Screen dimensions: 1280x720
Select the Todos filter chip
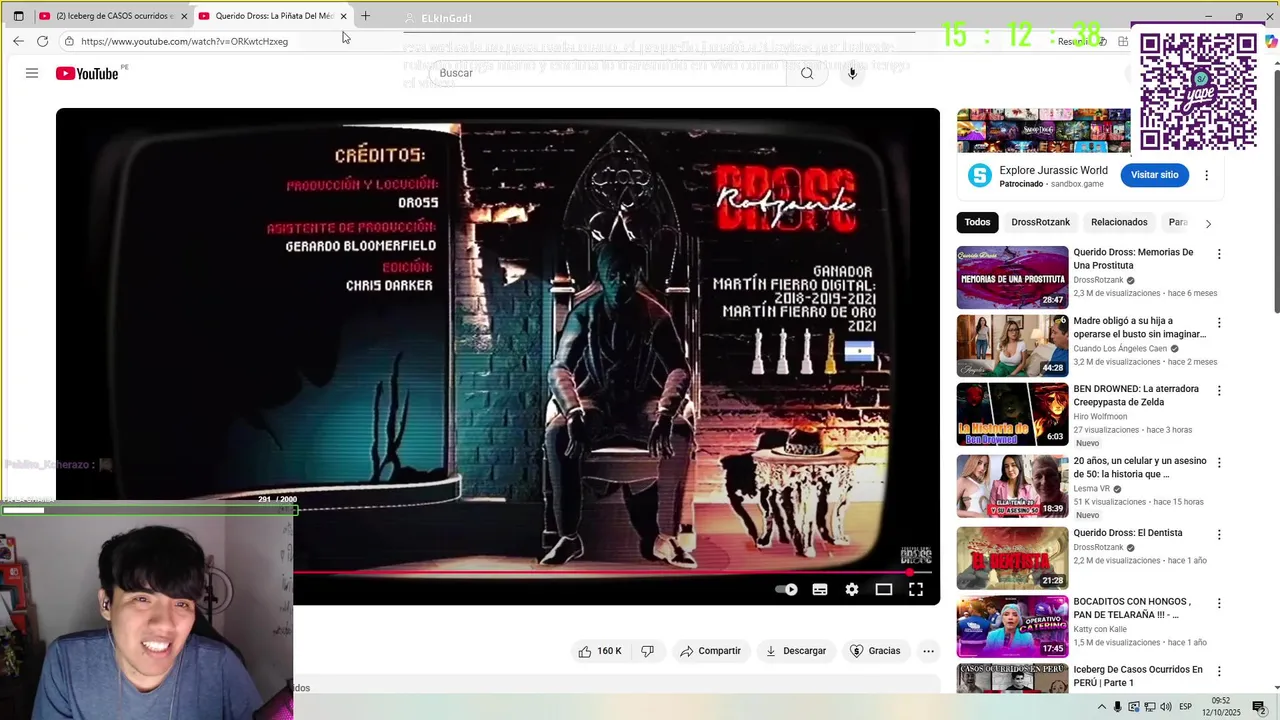[977, 222]
